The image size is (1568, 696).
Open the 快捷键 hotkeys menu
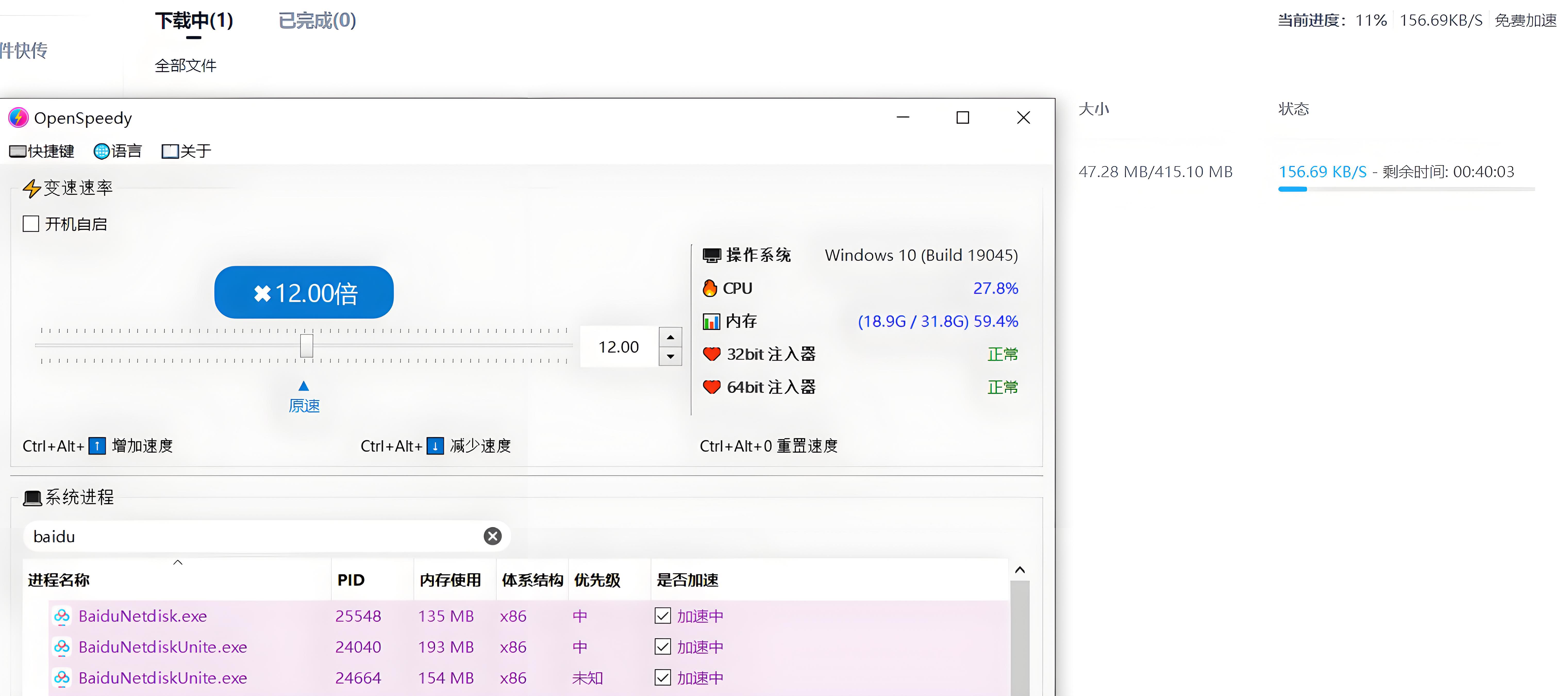coord(42,151)
